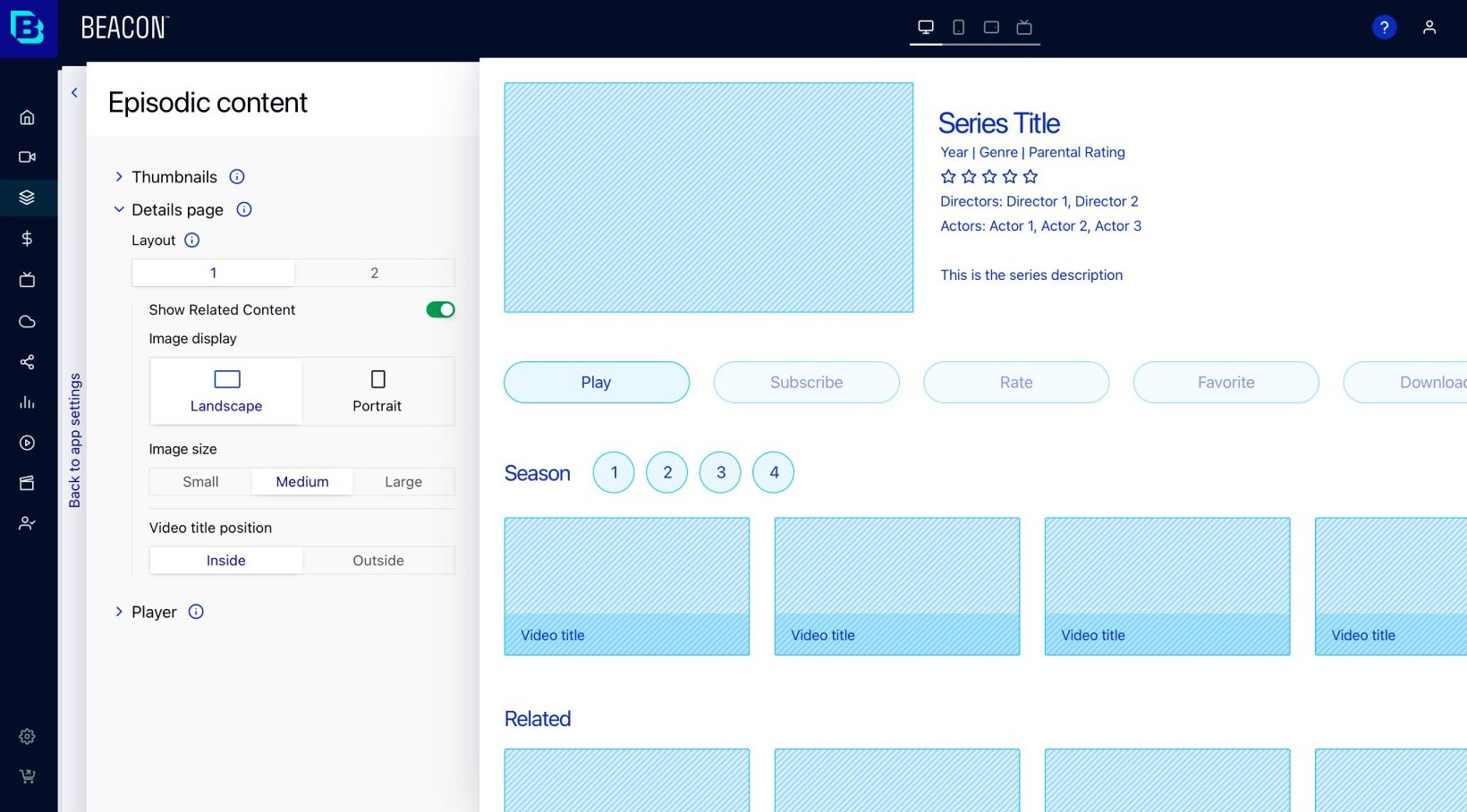
Task: Open the cloud sidebar icon
Action: [x=27, y=321]
